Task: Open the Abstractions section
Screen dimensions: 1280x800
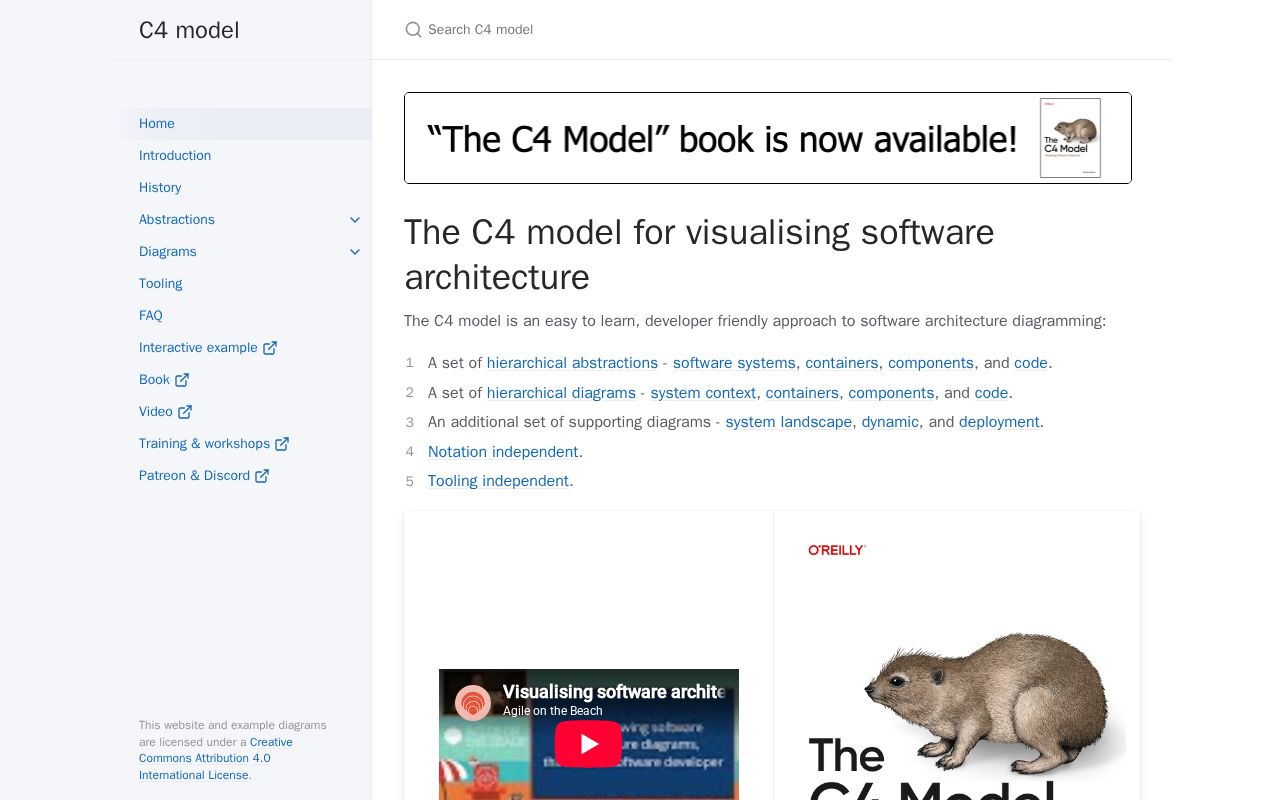Action: 177,220
